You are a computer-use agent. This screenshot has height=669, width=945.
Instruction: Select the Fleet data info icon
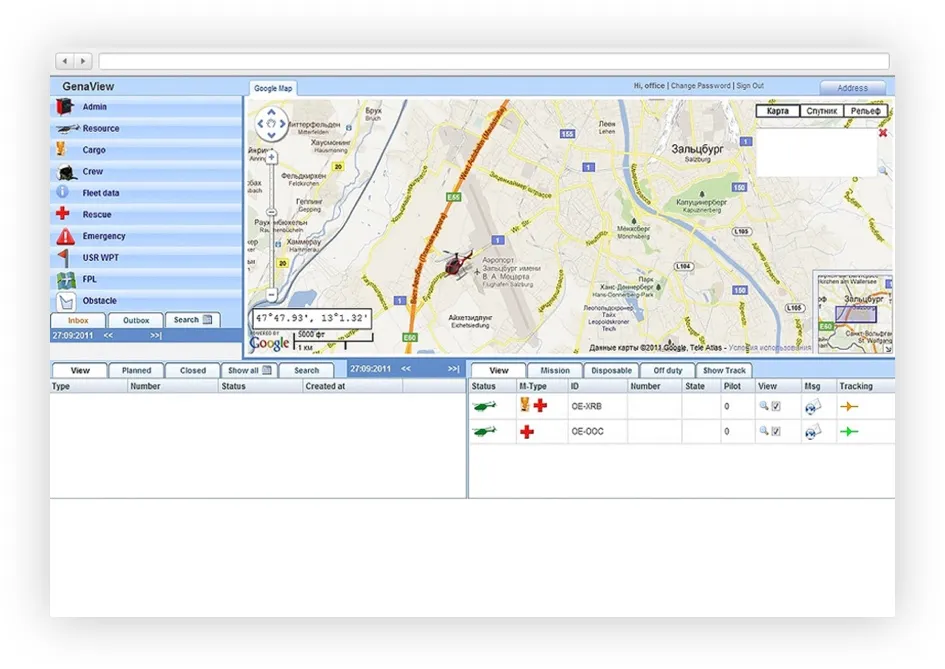click(62, 192)
